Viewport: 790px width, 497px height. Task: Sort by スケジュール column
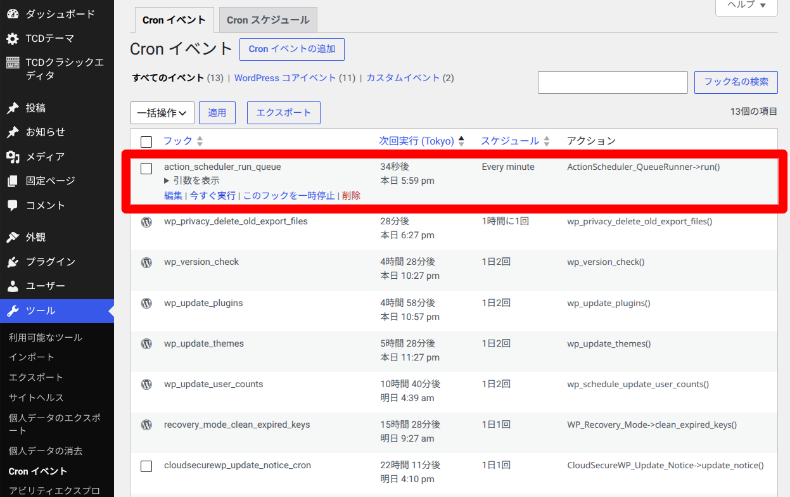pos(515,141)
